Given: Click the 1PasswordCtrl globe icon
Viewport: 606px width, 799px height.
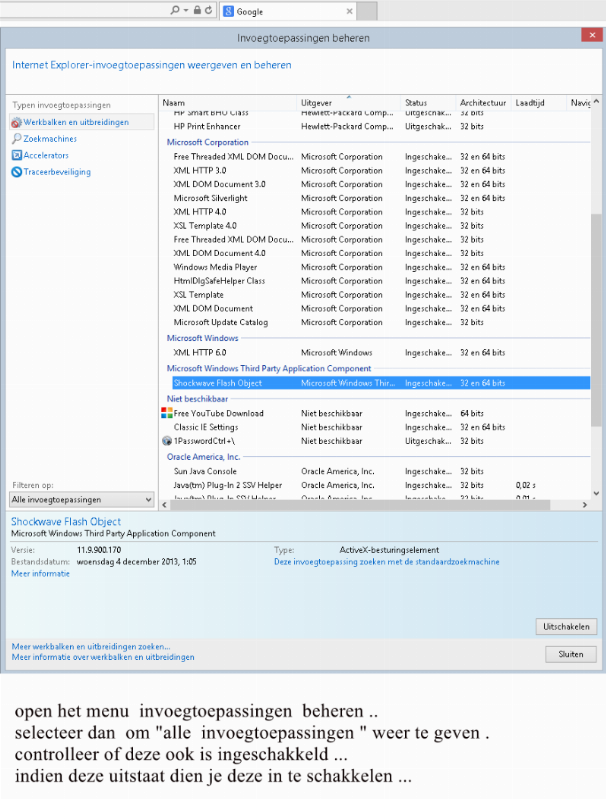Looking at the screenshot, I should click(167, 441).
